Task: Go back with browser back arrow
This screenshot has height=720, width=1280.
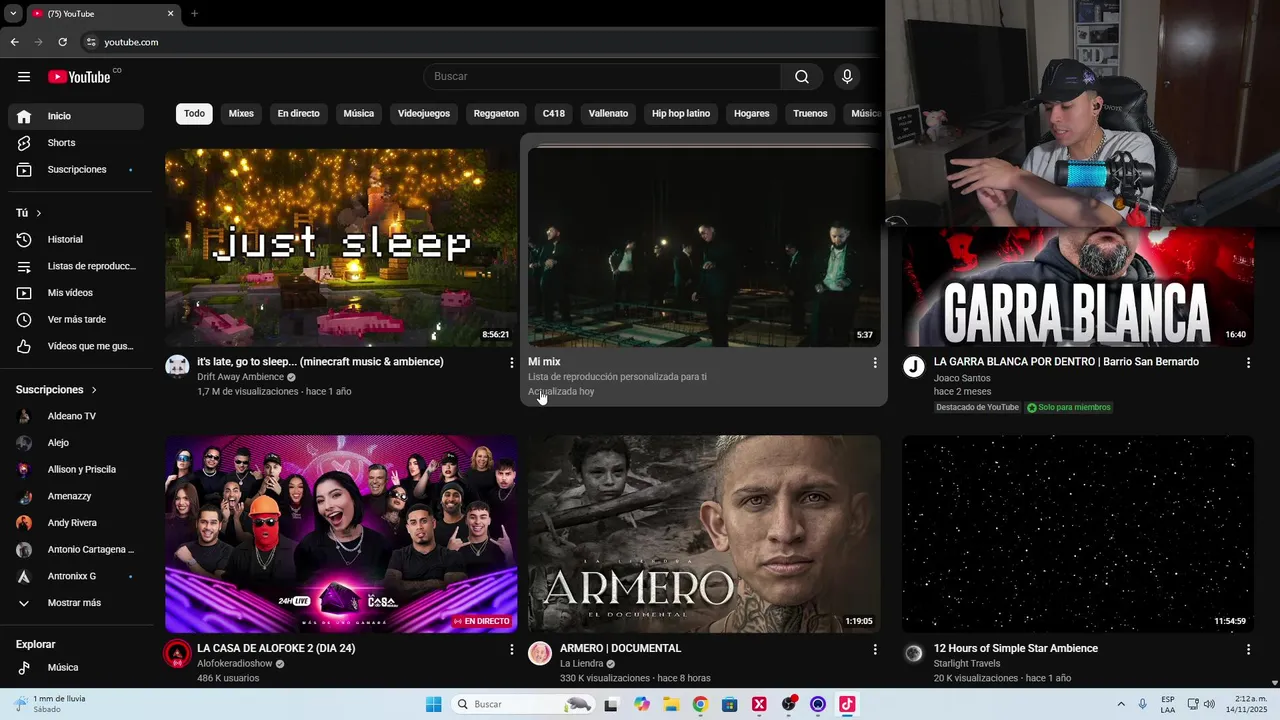Action: 14,42
